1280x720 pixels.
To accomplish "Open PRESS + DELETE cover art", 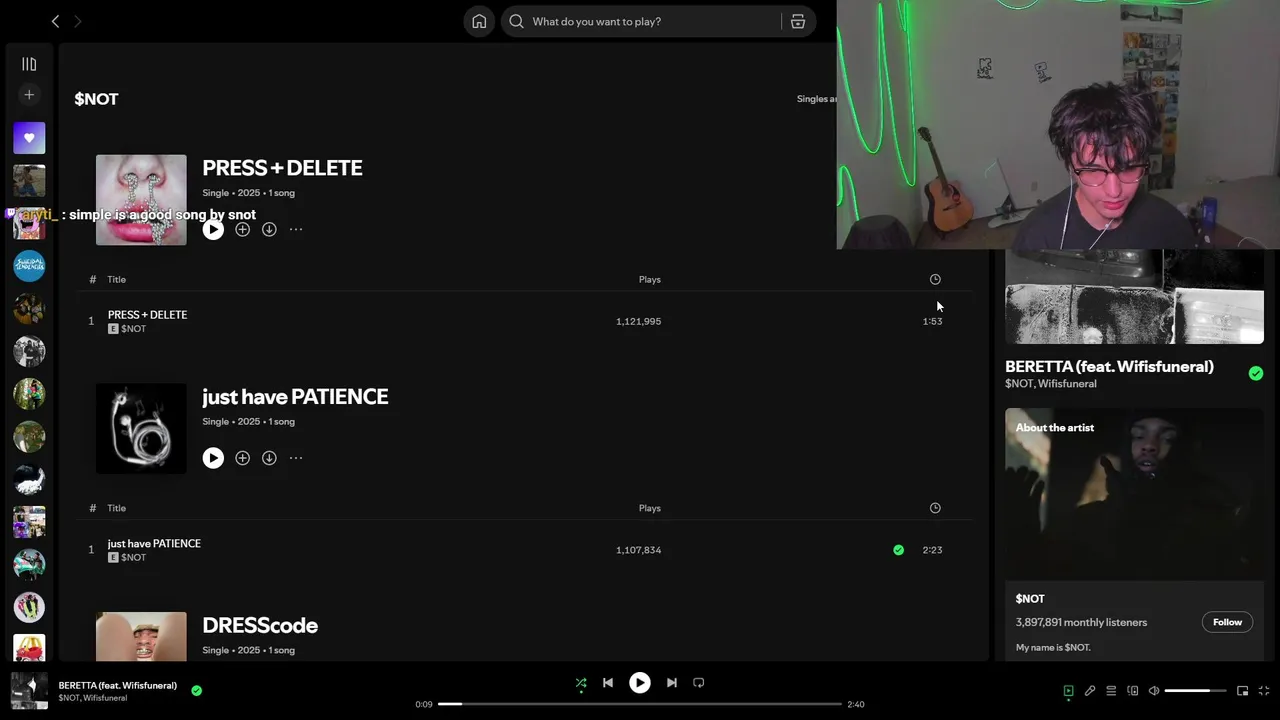I will click(141, 200).
